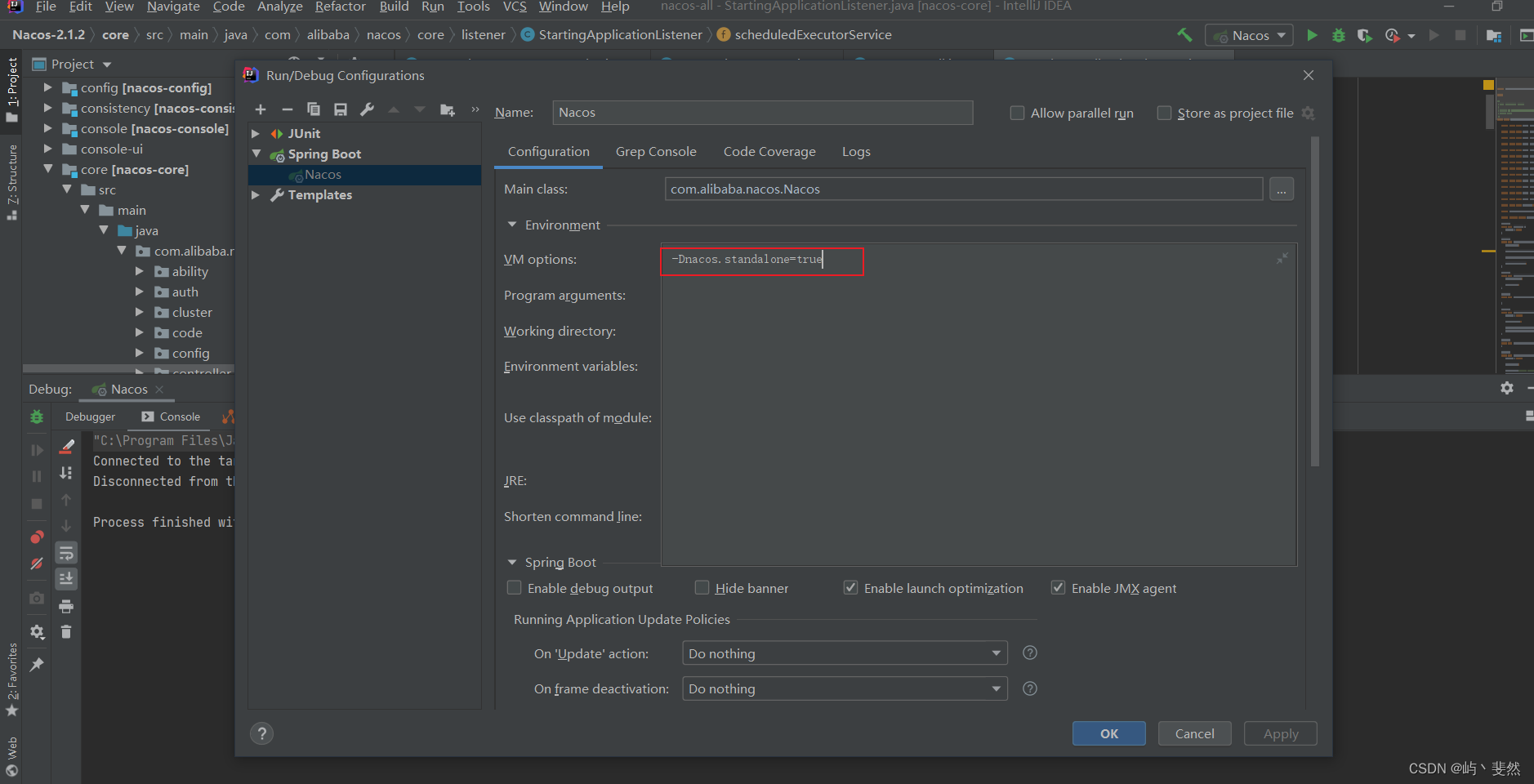
Task: Switch to Grep Console tab
Action: (656, 151)
